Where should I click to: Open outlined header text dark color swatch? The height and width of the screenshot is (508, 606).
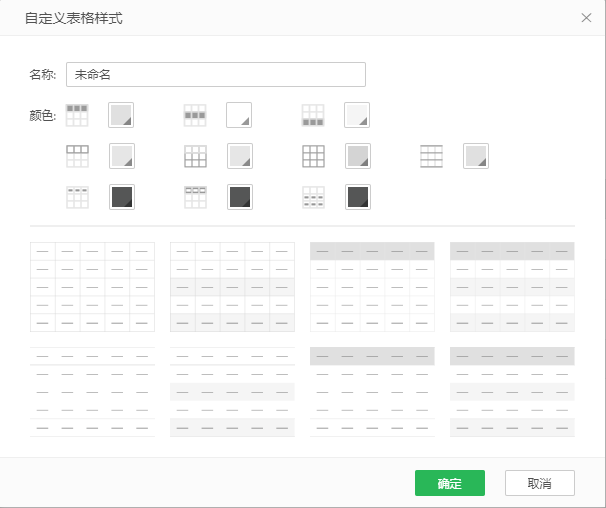[240, 197]
